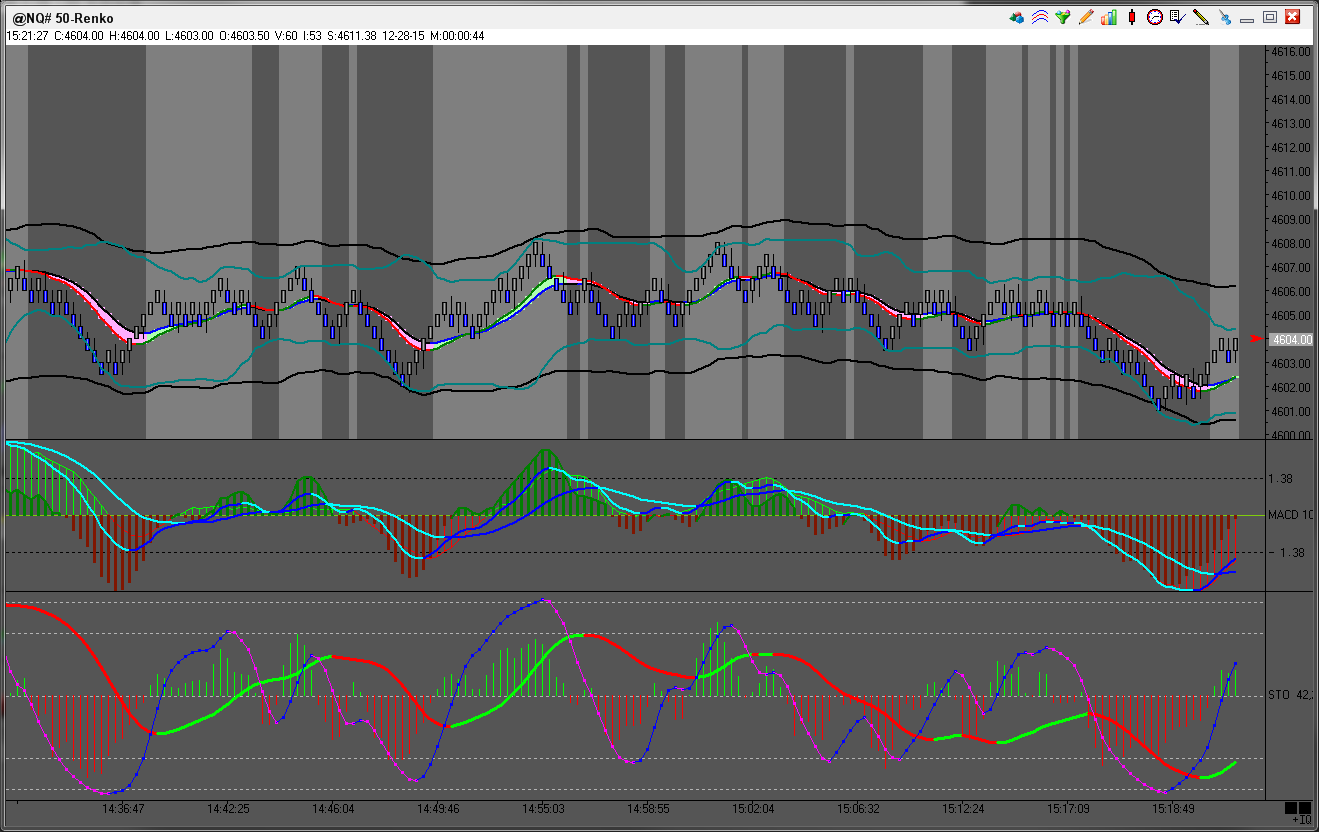Viewport: 1319px width, 832px height.
Task: Click the L:4603.00 low value
Action: pos(187,36)
